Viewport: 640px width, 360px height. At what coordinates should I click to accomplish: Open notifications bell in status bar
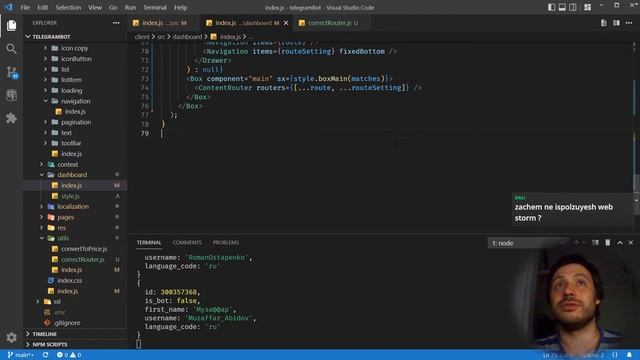coord(629,355)
